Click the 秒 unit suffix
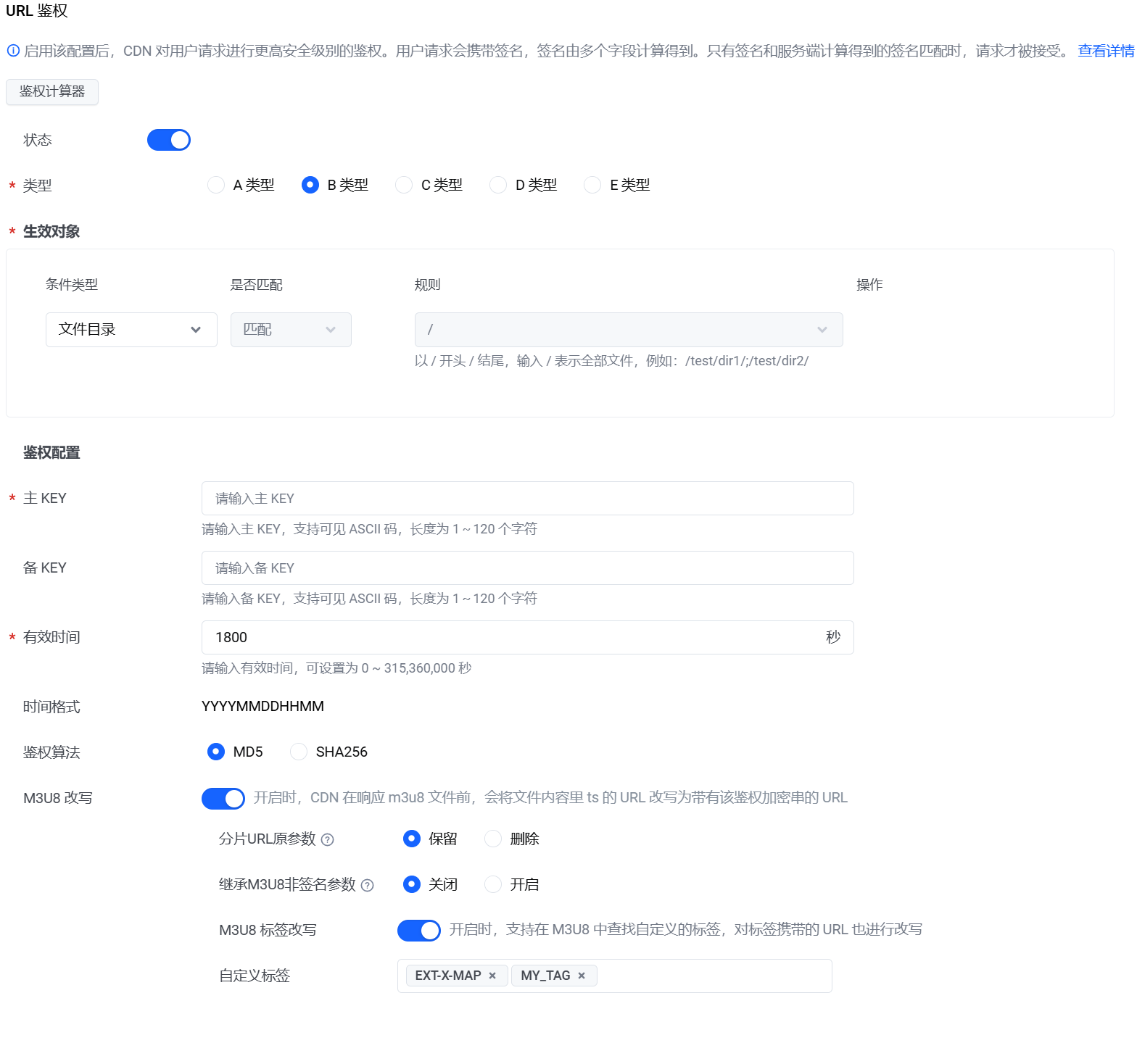Screen dimensions: 1137x1064 point(833,637)
